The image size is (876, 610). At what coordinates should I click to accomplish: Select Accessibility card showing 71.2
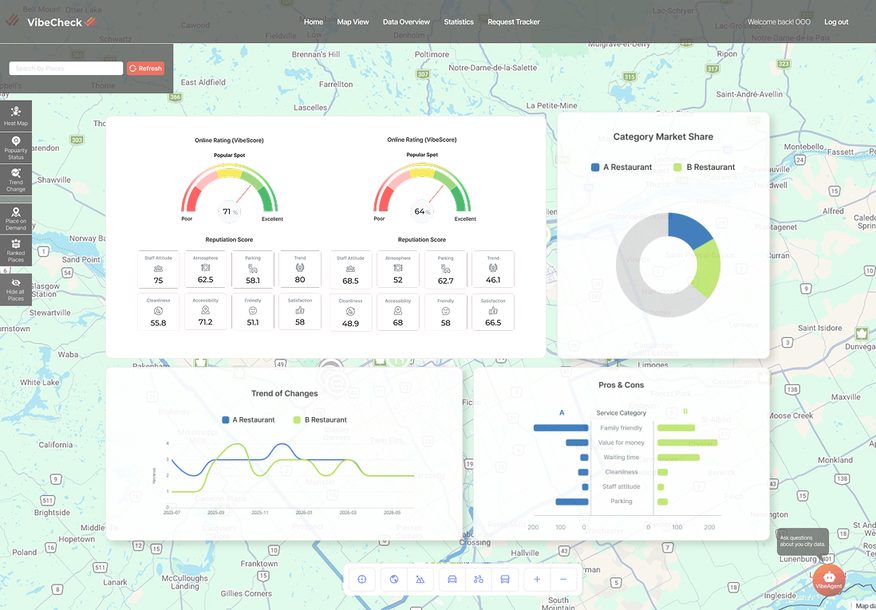click(x=205, y=312)
